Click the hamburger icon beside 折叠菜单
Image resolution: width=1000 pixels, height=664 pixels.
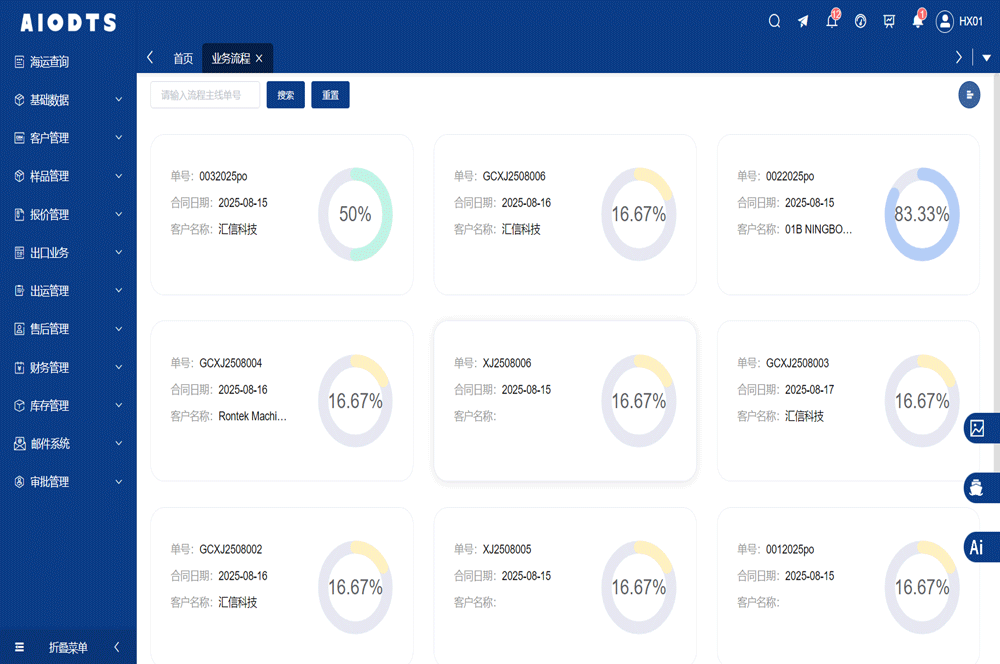click(19, 647)
